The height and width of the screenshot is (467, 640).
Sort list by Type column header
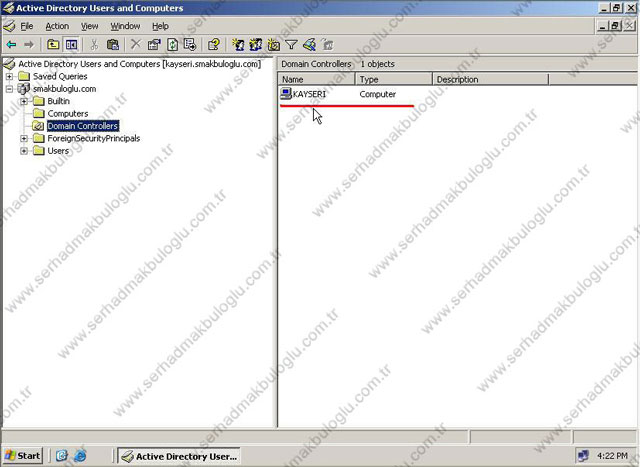click(x=393, y=79)
